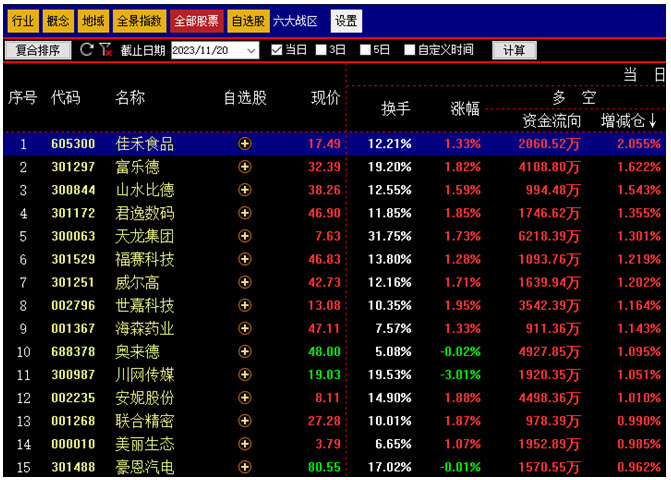This screenshot has height=480, width=671.
Task: Clear filter using the funnel icon
Action: pos(106,50)
